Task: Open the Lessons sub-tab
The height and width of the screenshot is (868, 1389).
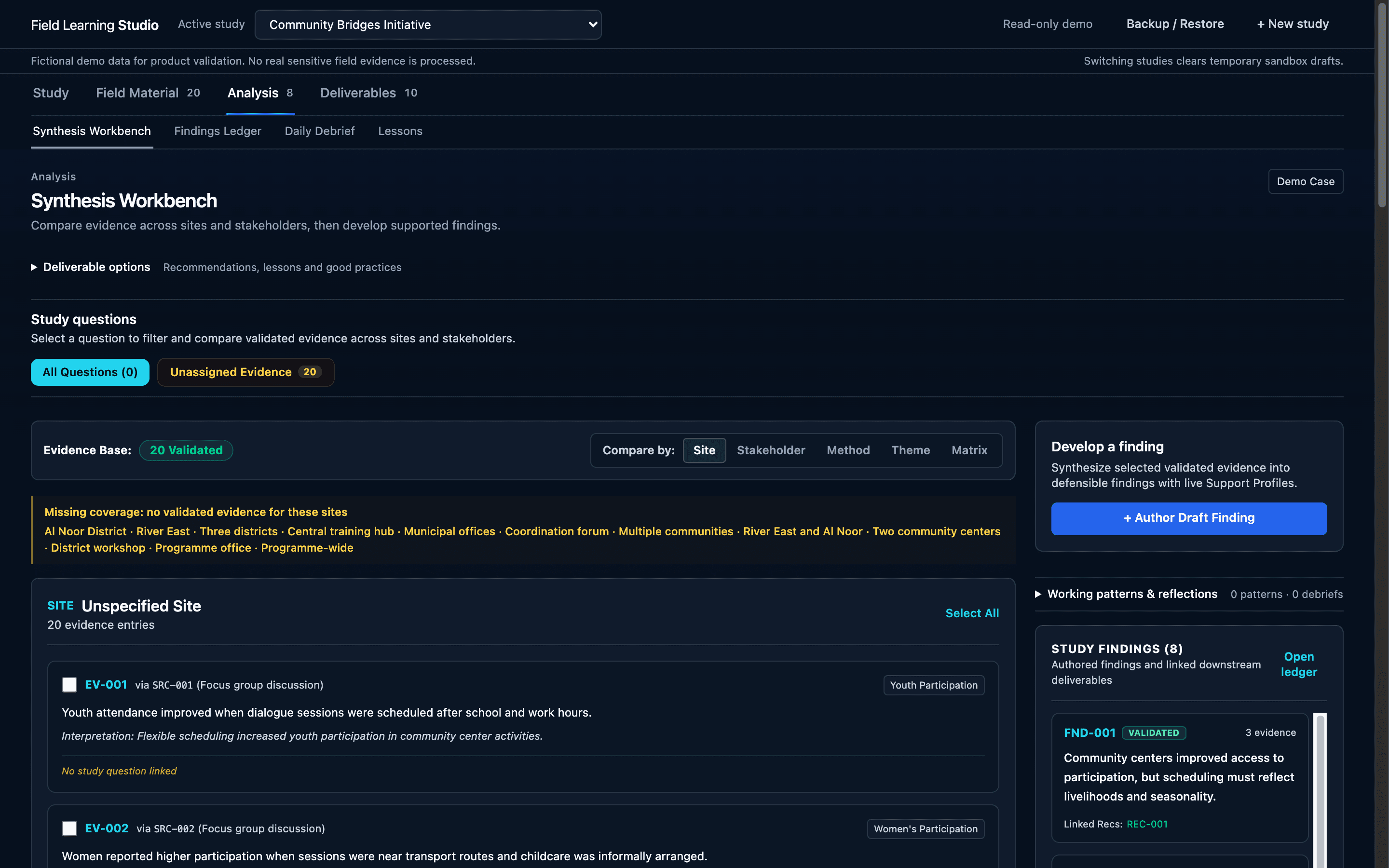Action: 400,131
